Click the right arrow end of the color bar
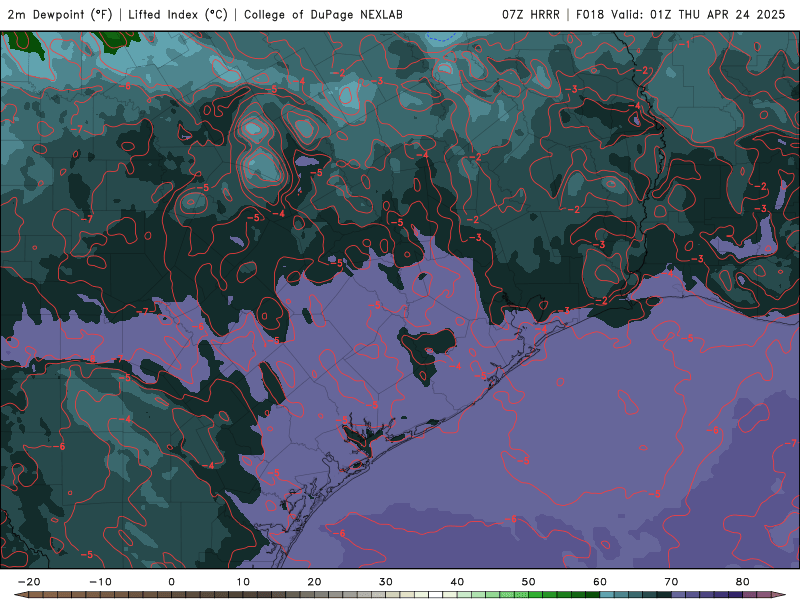The height and width of the screenshot is (600, 800). 779,595
